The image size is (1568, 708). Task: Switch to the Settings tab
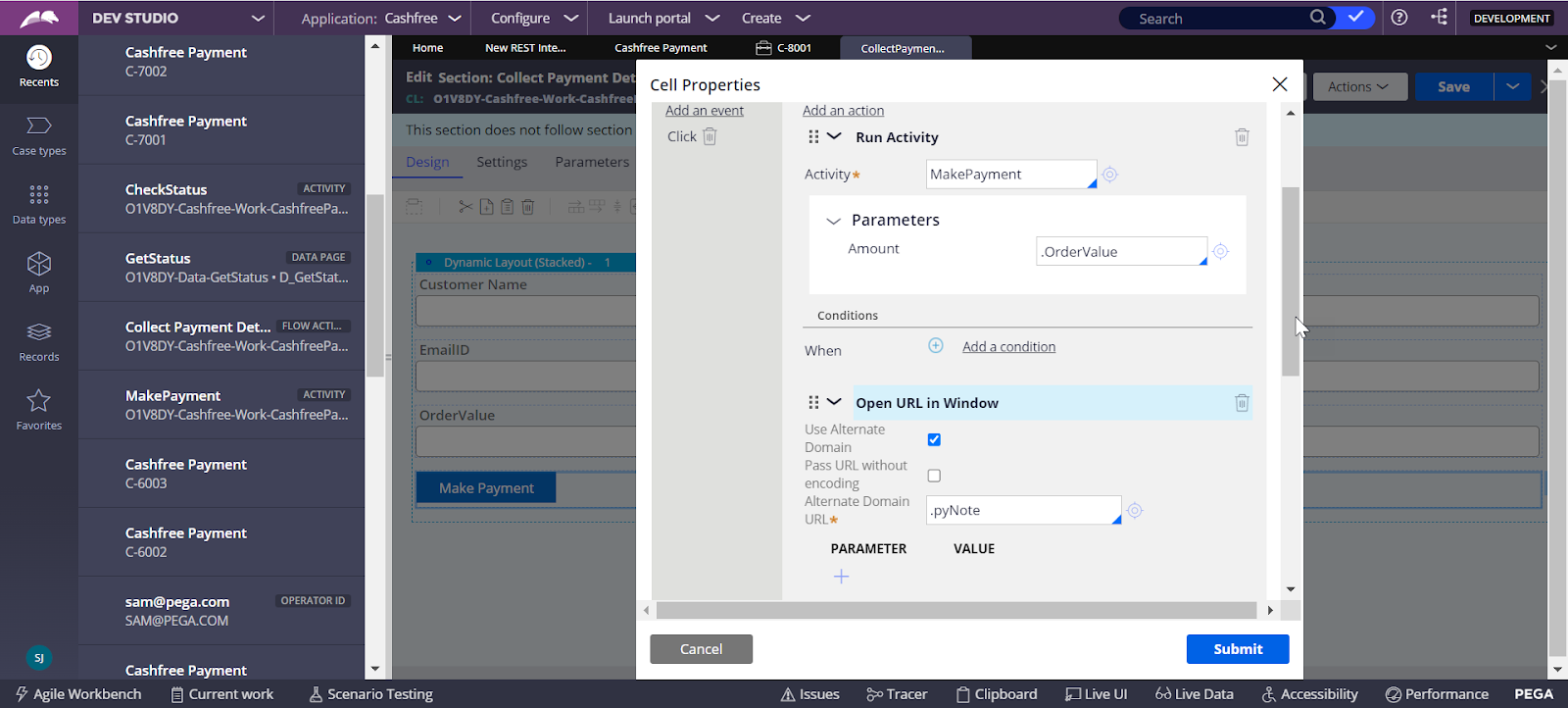pos(502,162)
